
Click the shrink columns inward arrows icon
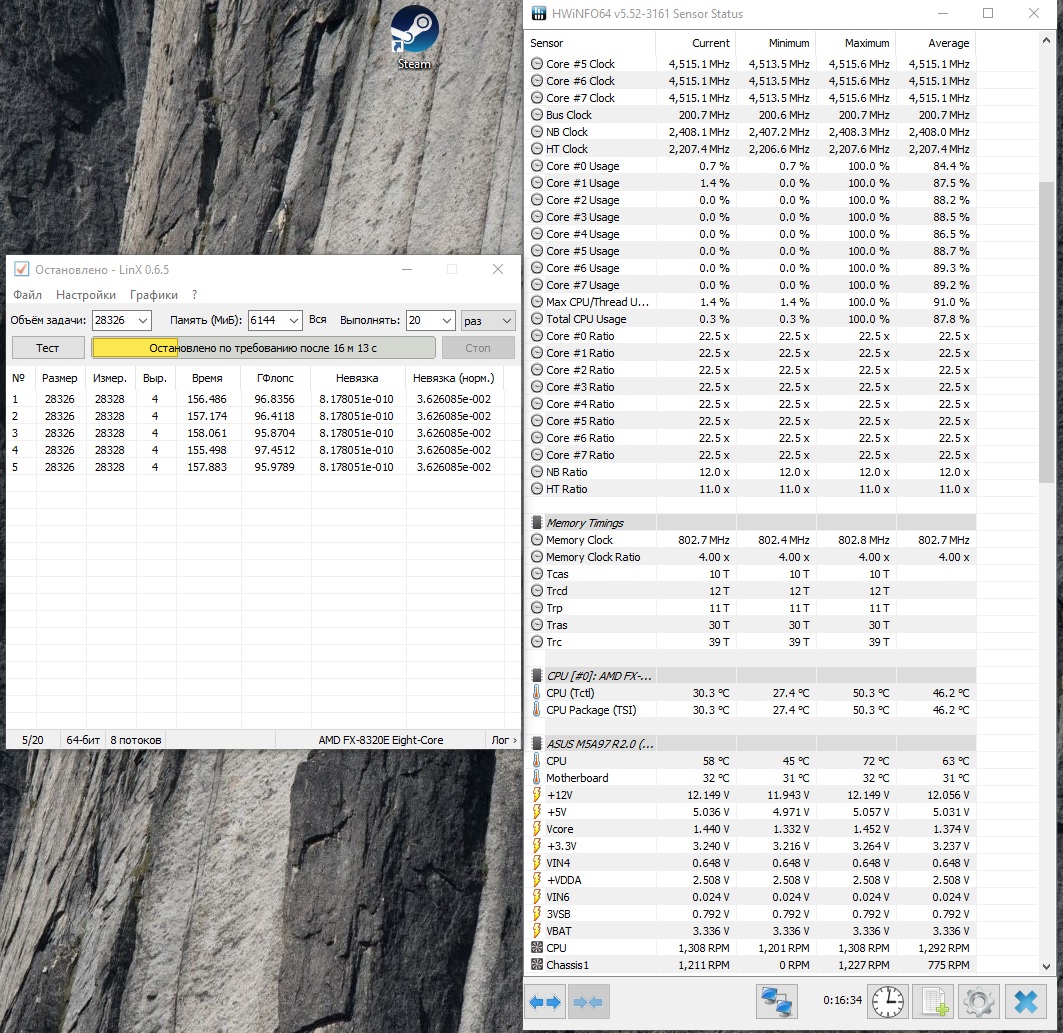point(588,1001)
